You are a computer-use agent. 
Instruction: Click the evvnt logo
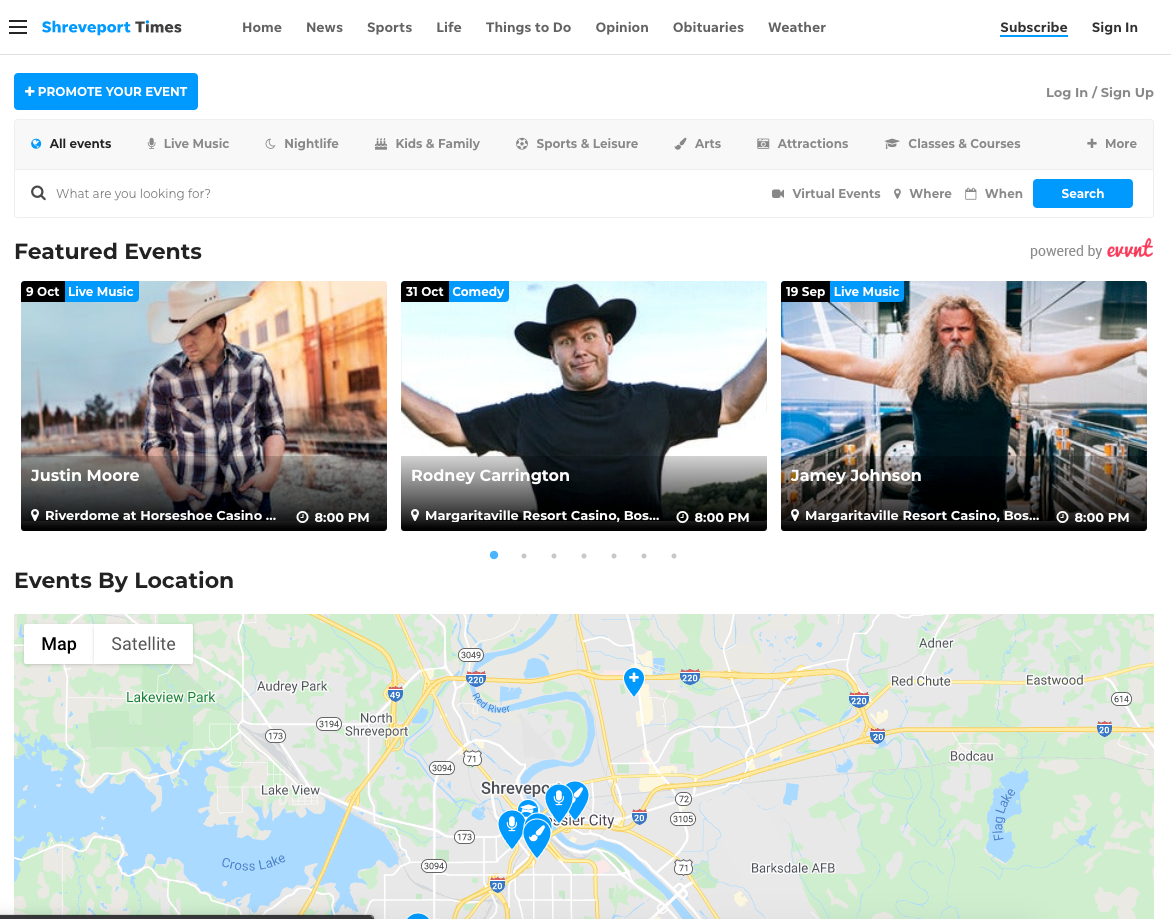(x=1130, y=249)
